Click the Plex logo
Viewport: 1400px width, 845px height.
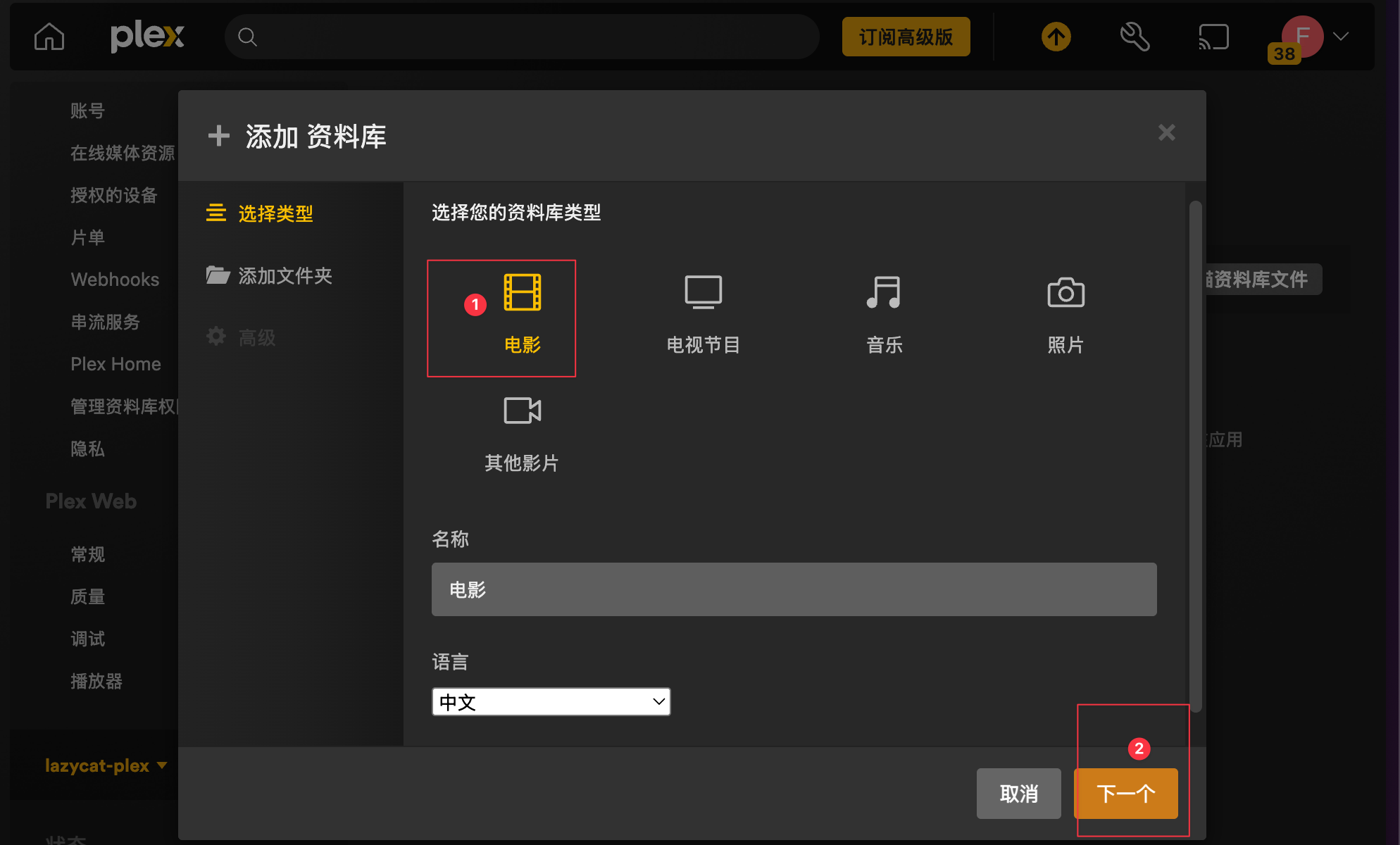pyautogui.click(x=147, y=36)
